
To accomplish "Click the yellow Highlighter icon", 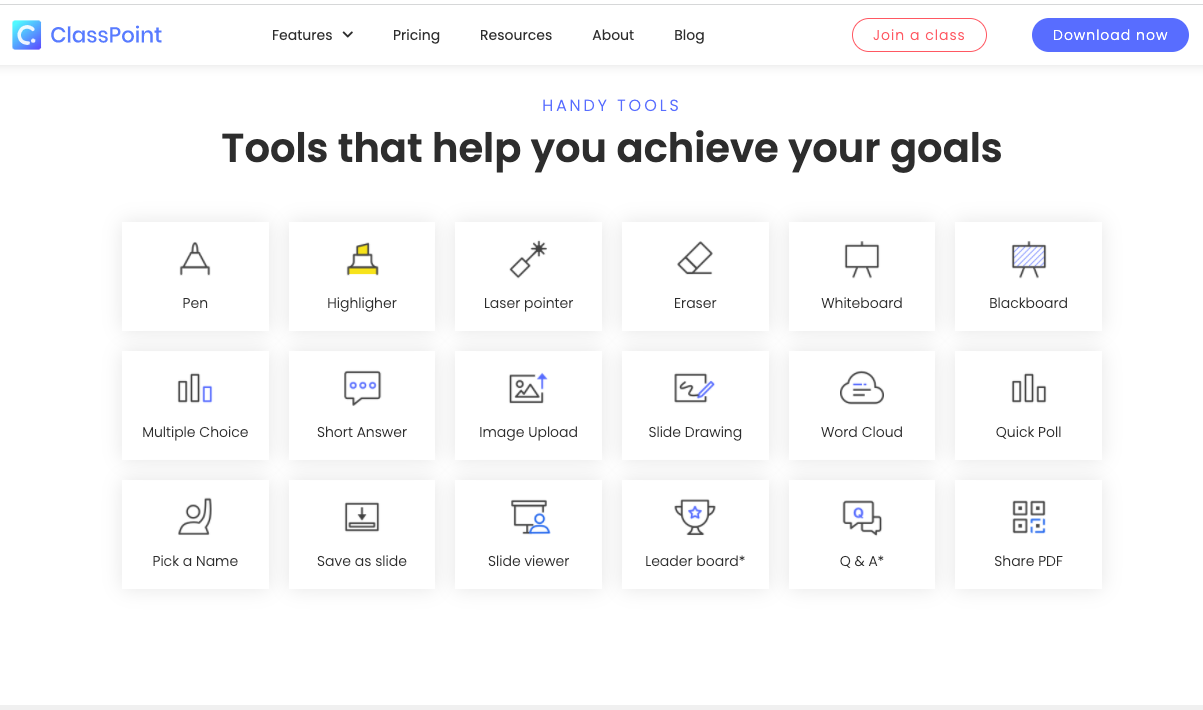I will point(362,258).
